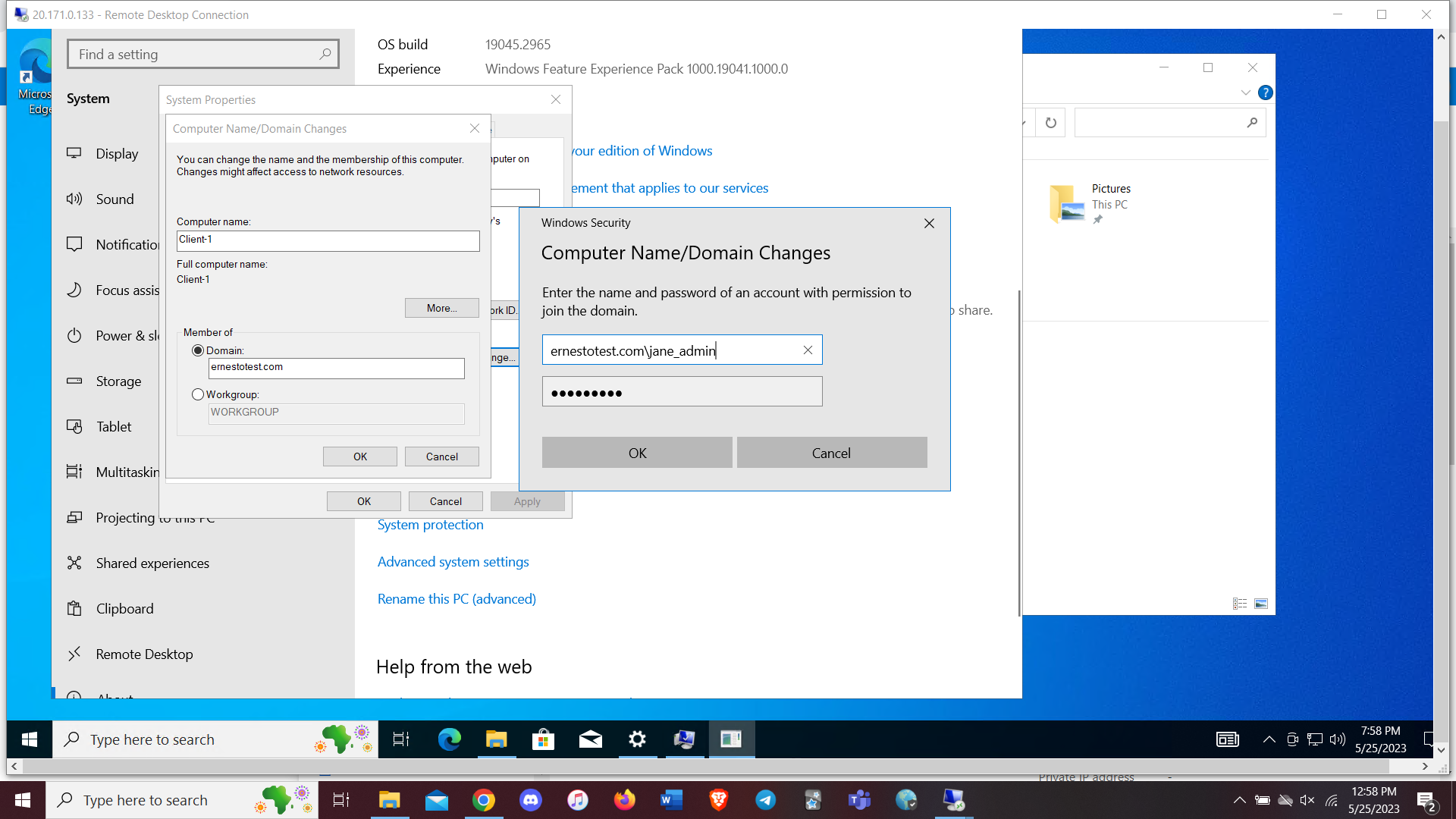This screenshot has height=819, width=1456.
Task: Click the Display icon in Settings sidebar
Action: [74, 153]
